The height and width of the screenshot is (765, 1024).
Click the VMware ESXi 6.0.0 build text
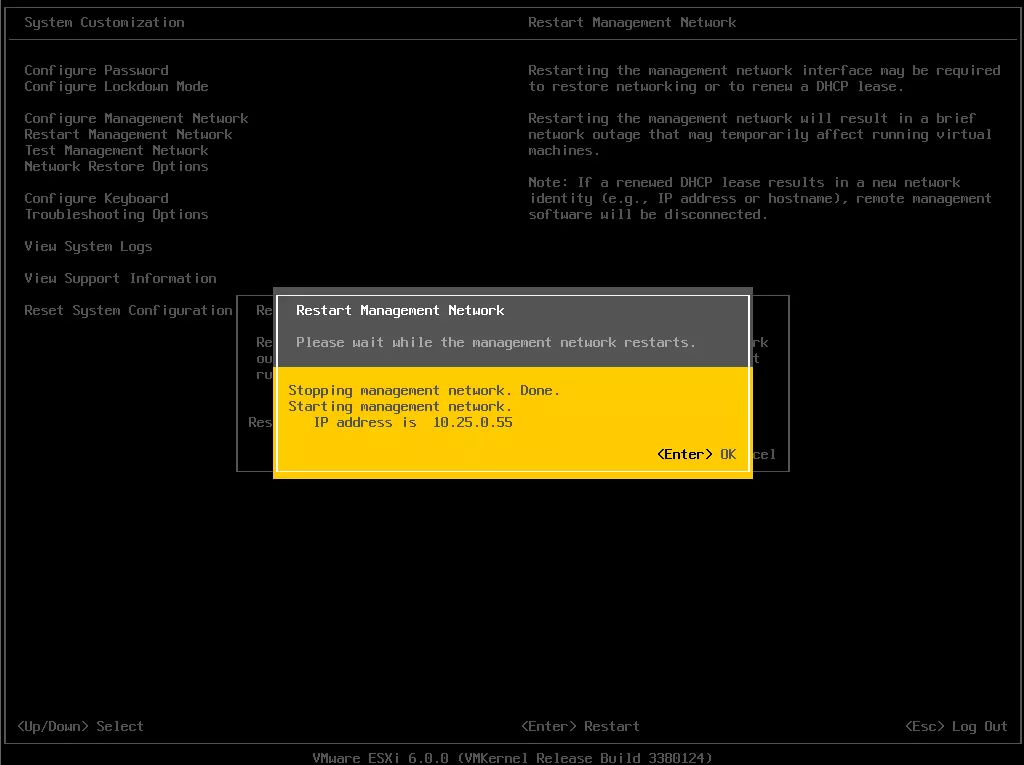[x=512, y=758]
